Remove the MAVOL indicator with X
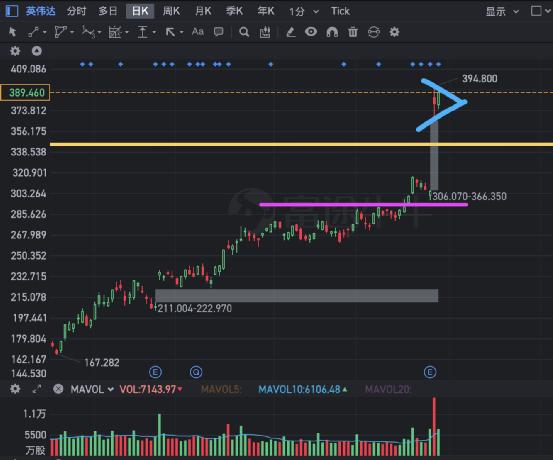The height and width of the screenshot is (460, 553). pyautogui.click(x=58, y=389)
